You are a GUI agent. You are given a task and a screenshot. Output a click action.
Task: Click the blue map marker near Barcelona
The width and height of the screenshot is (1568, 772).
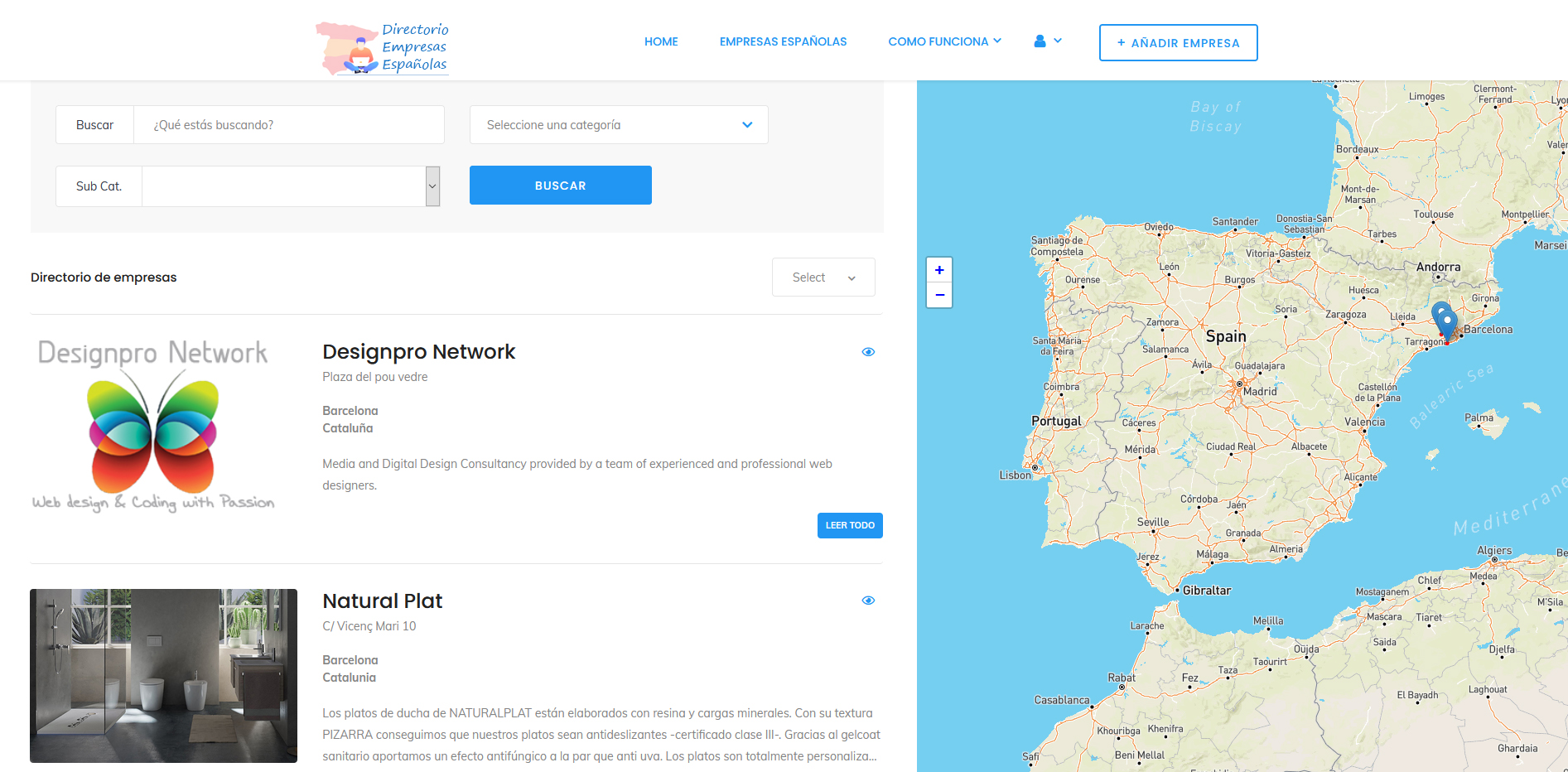pyautogui.click(x=1446, y=320)
